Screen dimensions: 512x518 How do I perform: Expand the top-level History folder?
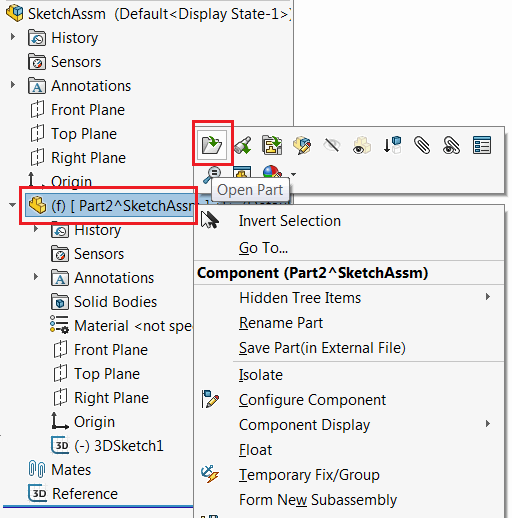coord(13,36)
